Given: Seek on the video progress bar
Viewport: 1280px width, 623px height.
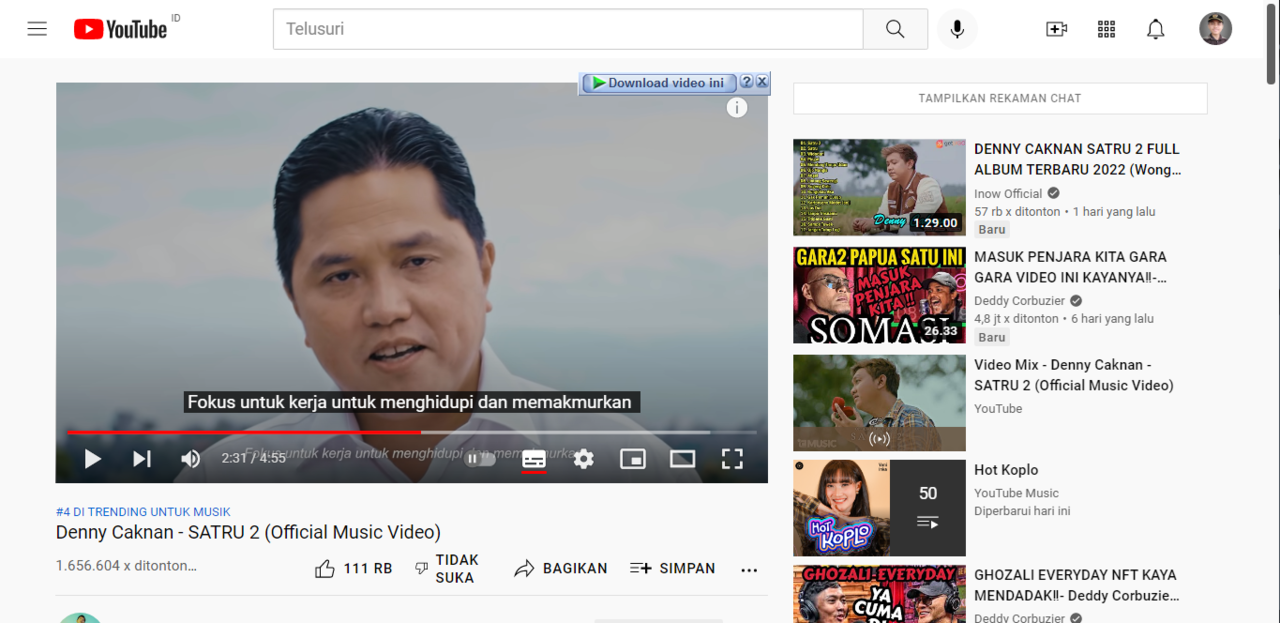Looking at the screenshot, I should click(411, 432).
